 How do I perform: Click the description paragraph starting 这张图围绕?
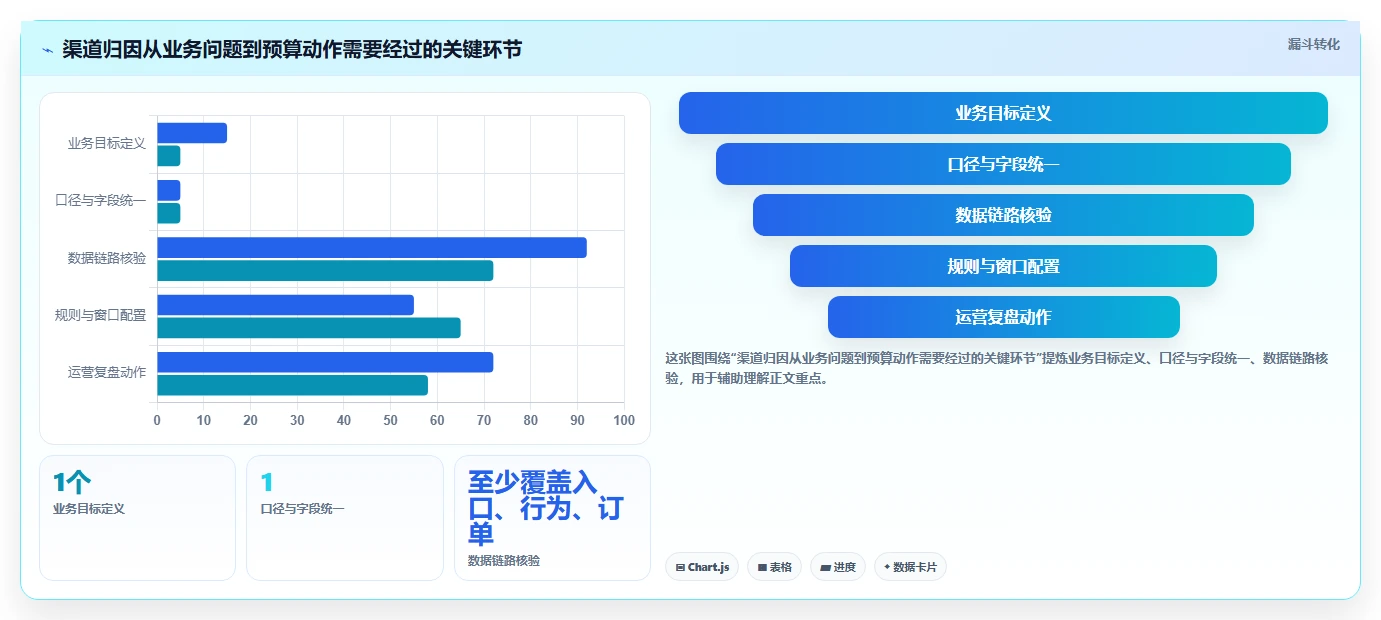coord(997,368)
